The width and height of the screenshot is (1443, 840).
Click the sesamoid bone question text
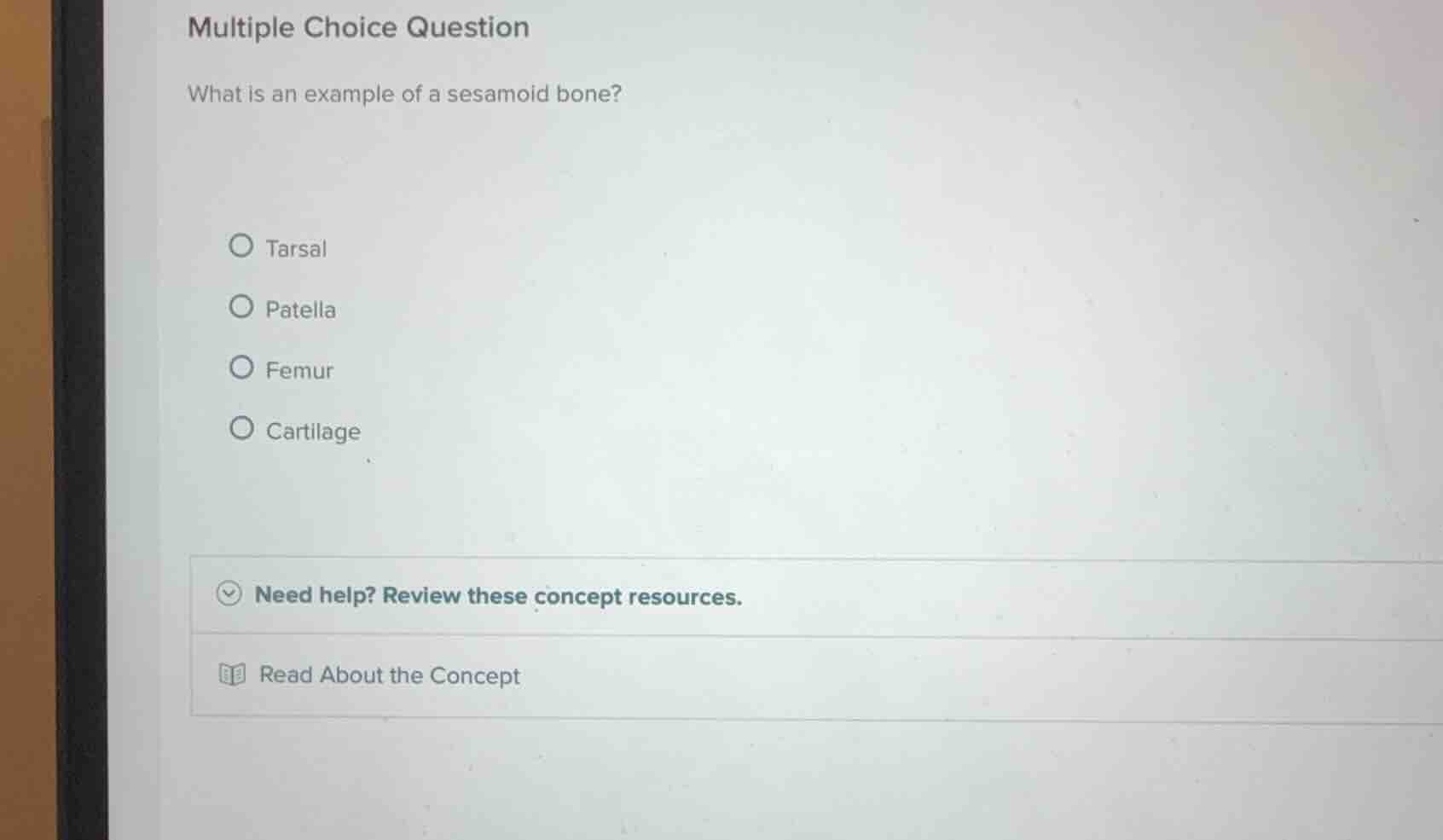405,94
